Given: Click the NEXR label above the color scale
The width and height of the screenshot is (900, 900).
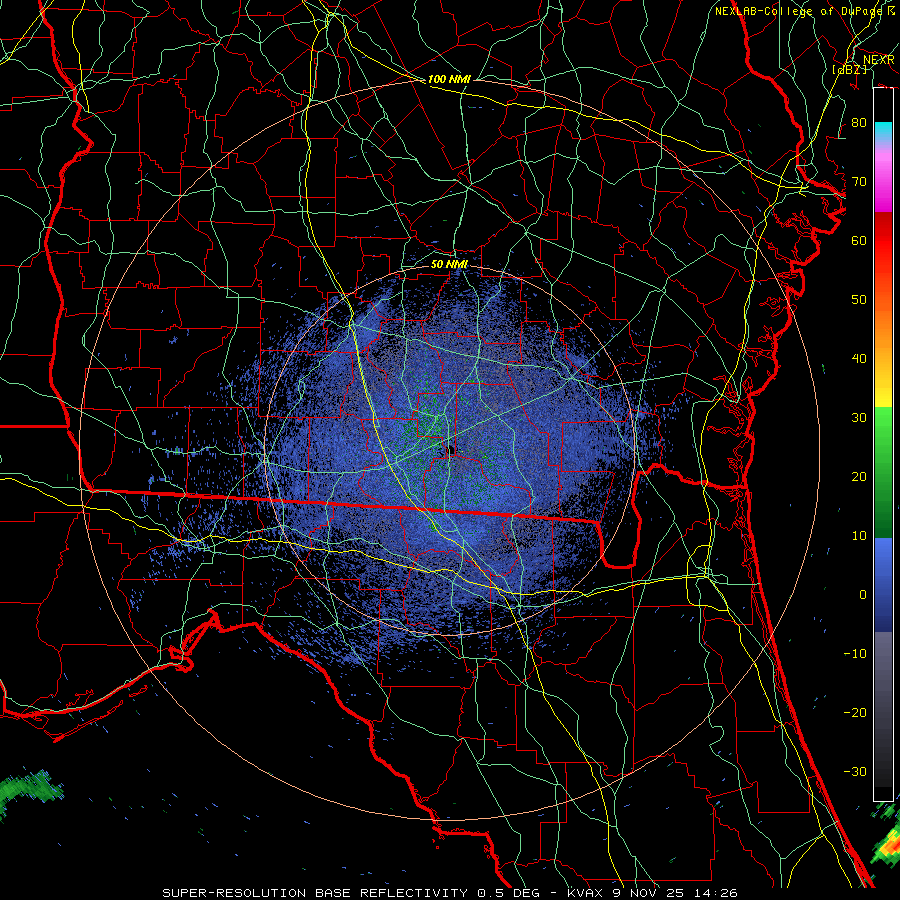Looking at the screenshot, I should pos(878,60).
